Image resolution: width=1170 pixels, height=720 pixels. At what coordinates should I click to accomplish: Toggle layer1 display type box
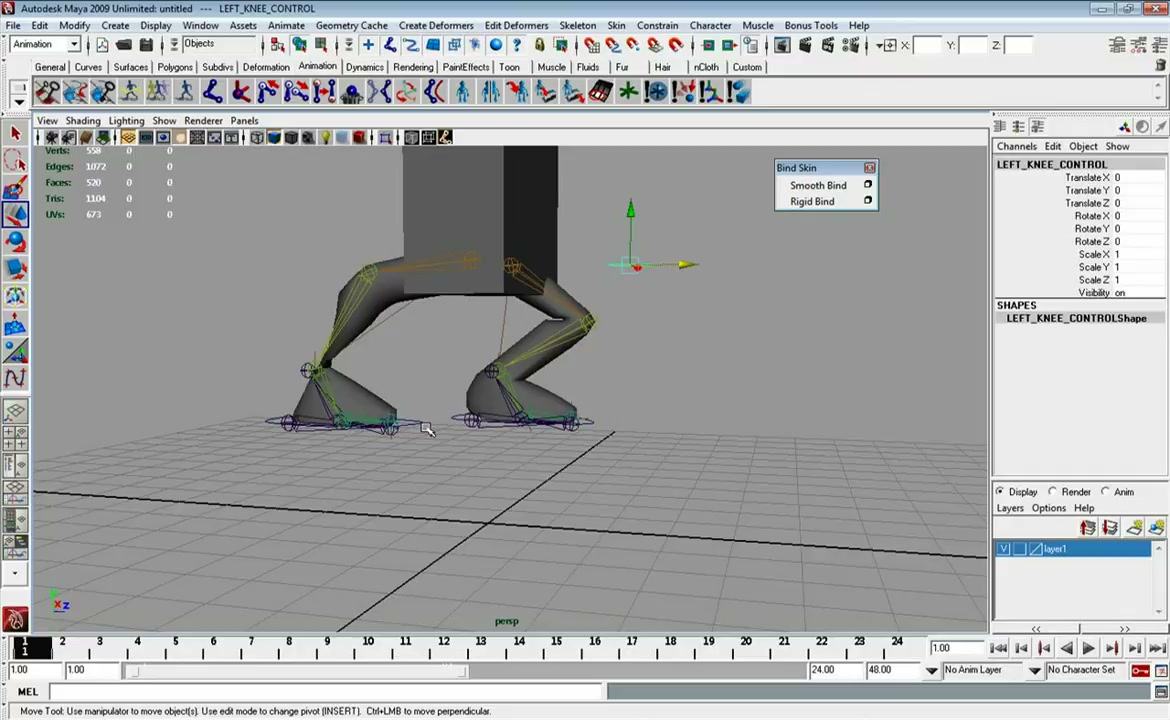(1019, 549)
